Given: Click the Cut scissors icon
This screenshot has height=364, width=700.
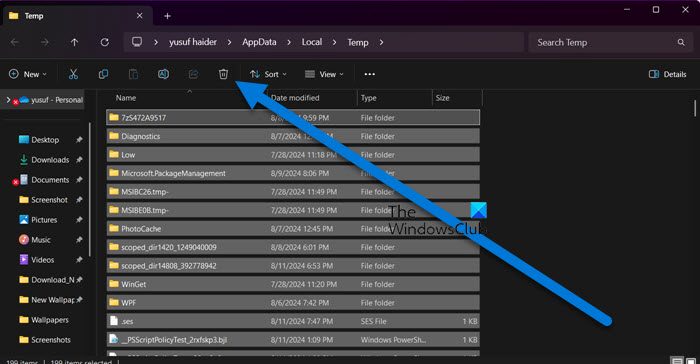Looking at the screenshot, I should 73,74.
